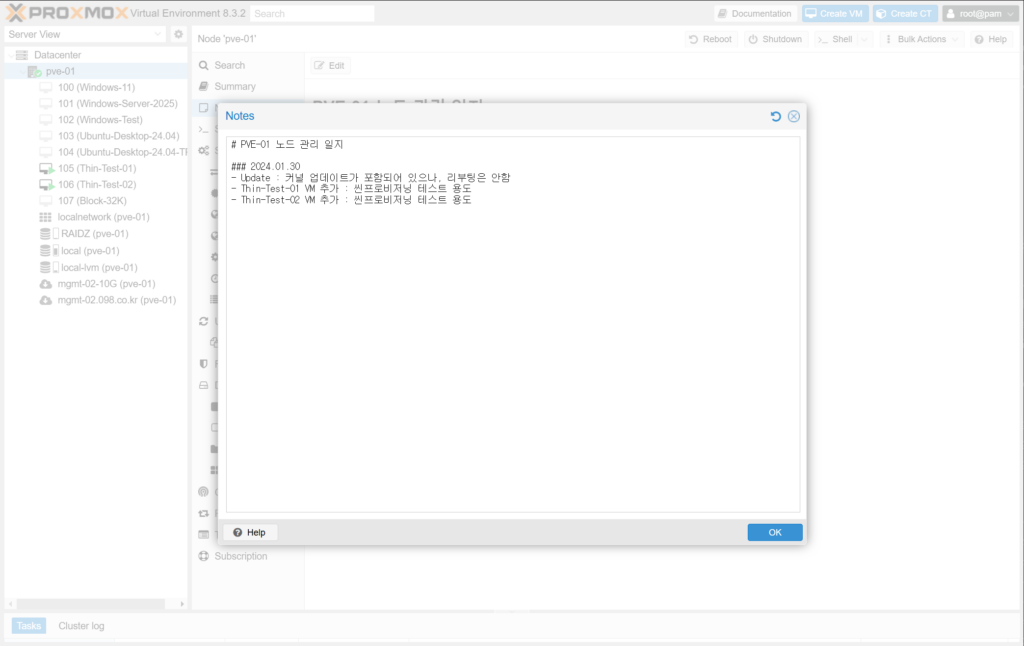The height and width of the screenshot is (646, 1024).
Task: Open the root@pam user menu
Action: 979,14
